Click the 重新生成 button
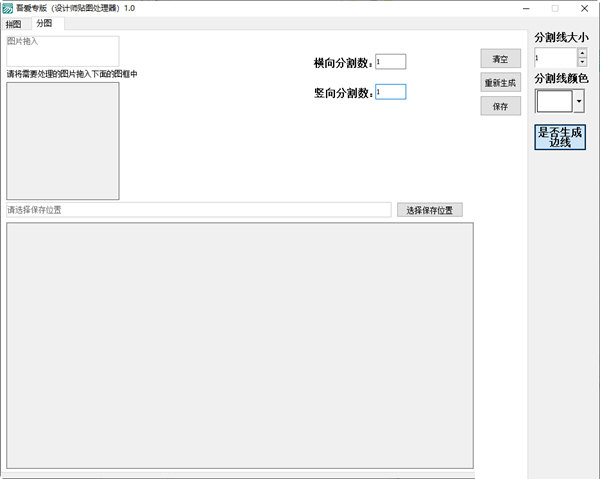 [x=500, y=83]
